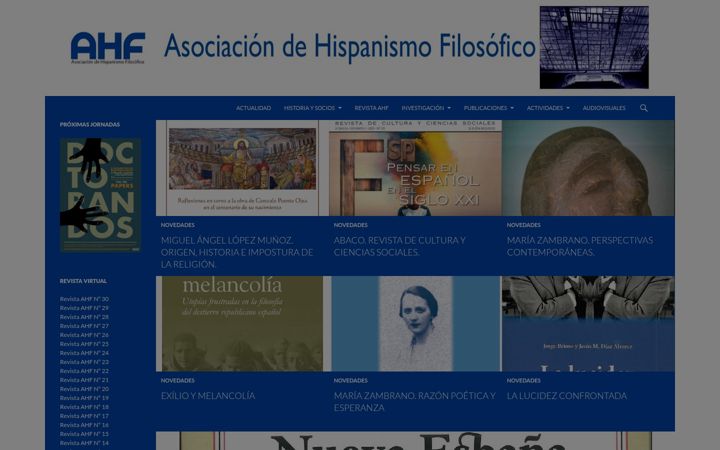
Task: Open the La Lucidez Confrontada book cover thumbnail
Action: coord(588,324)
